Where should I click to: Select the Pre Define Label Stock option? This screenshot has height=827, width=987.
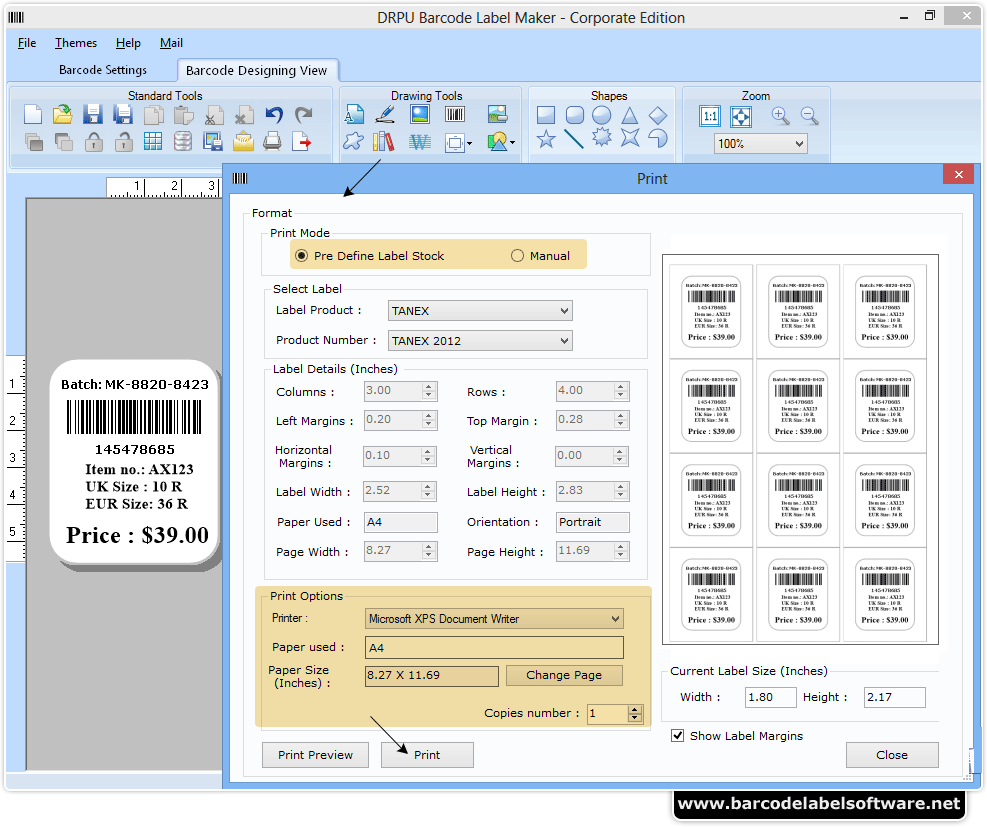point(302,255)
